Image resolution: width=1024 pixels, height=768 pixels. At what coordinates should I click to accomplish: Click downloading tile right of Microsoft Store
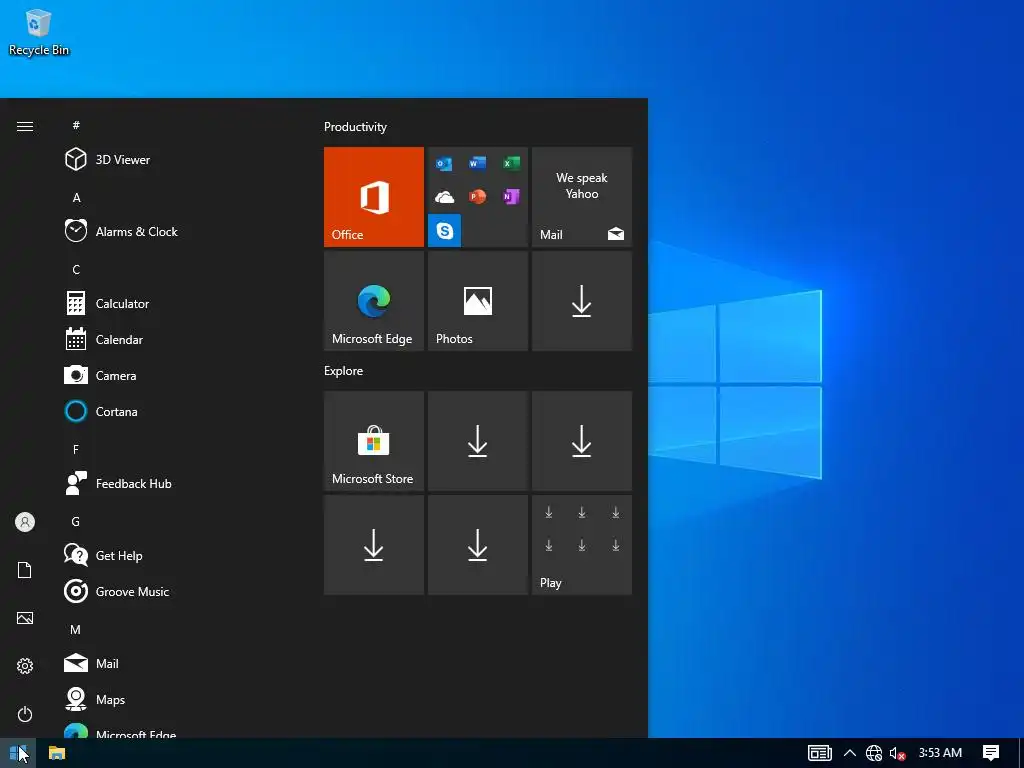tap(477, 441)
